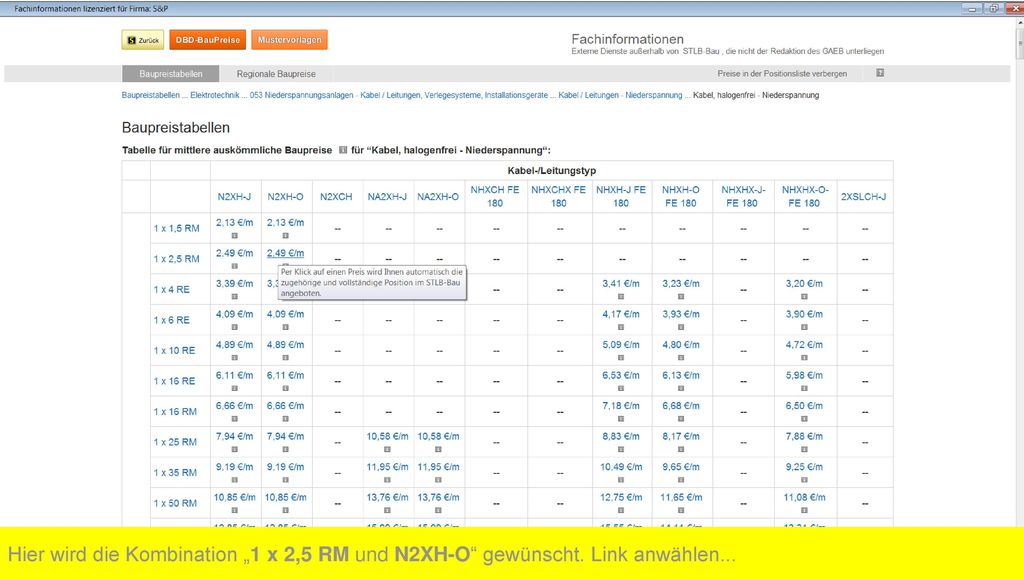This screenshot has width=1024, height=580.
Task: Select NA2XH-J column header
Action: (x=387, y=197)
